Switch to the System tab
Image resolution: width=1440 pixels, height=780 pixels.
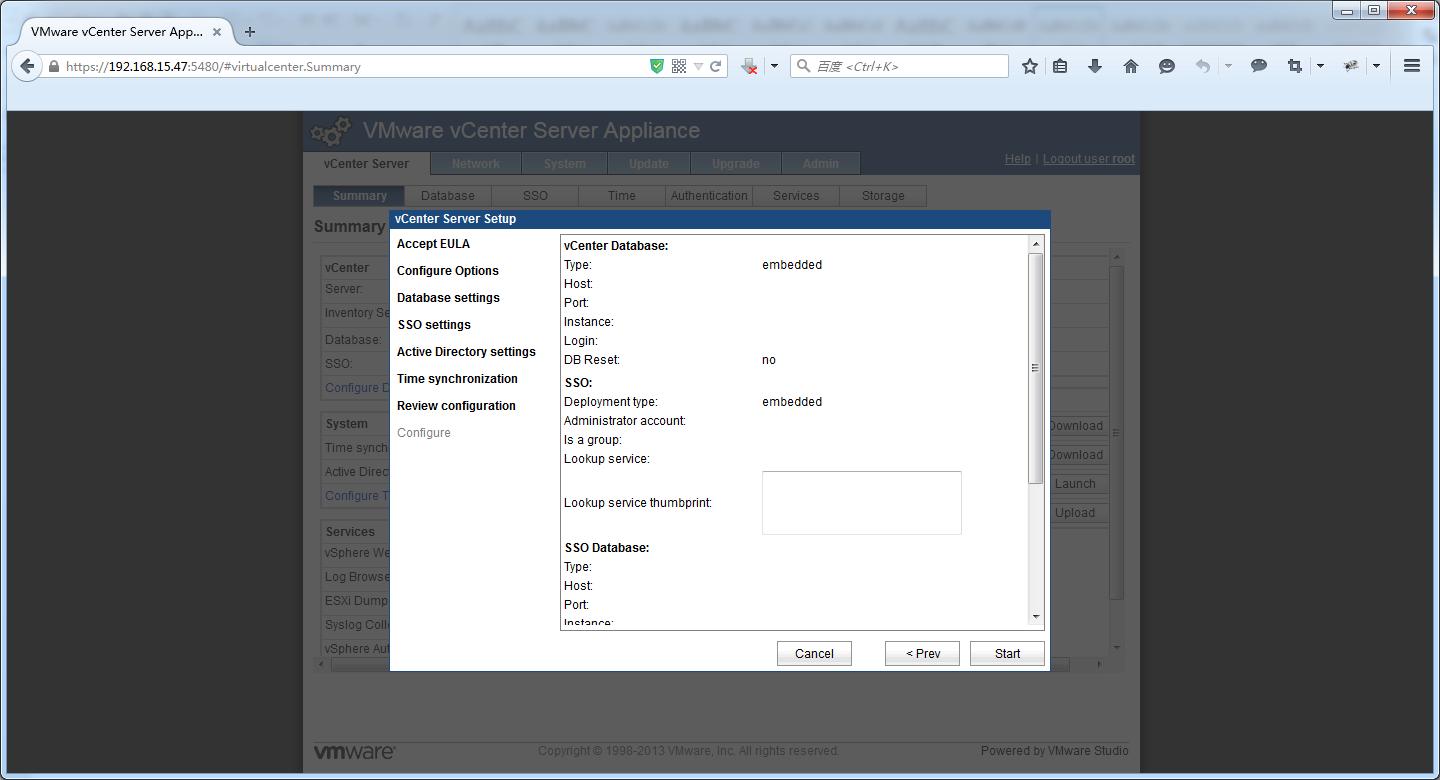pos(565,164)
